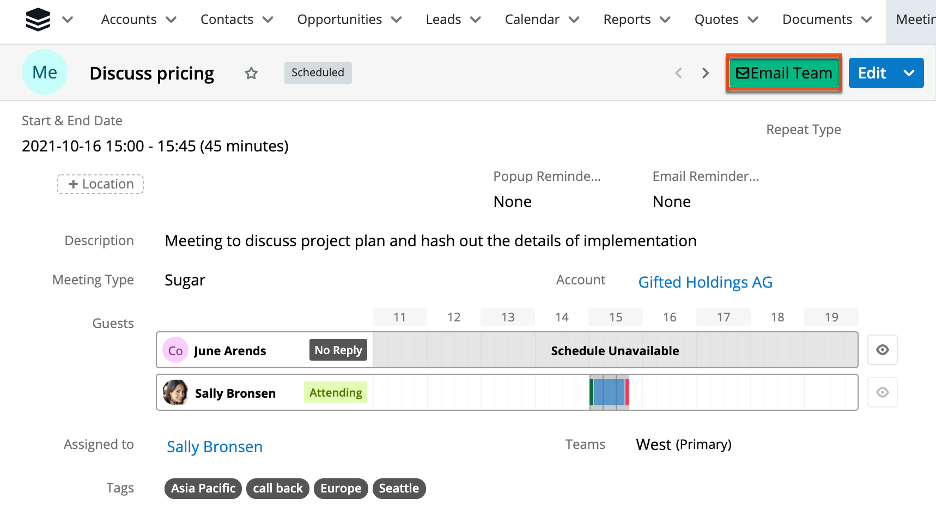Click the blue meeting block on Sally's timeline
The image size is (936, 512).
tap(609, 392)
